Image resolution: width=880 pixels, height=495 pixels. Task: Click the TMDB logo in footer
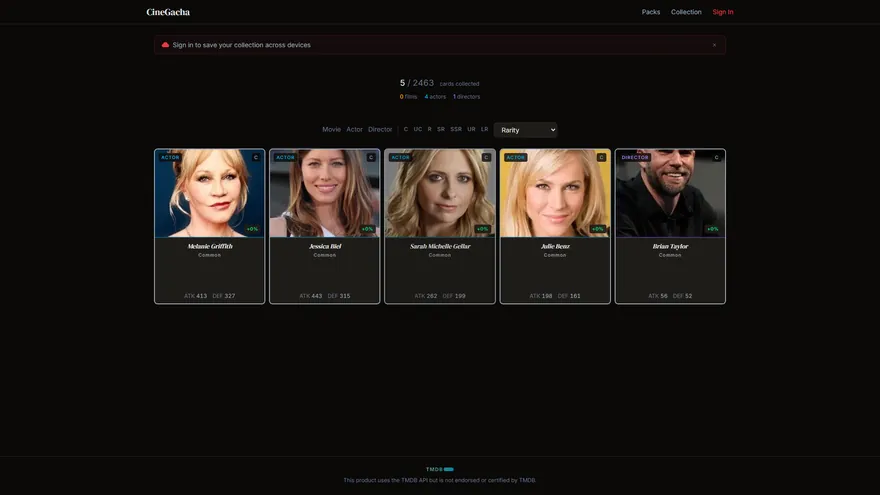click(x=439, y=469)
